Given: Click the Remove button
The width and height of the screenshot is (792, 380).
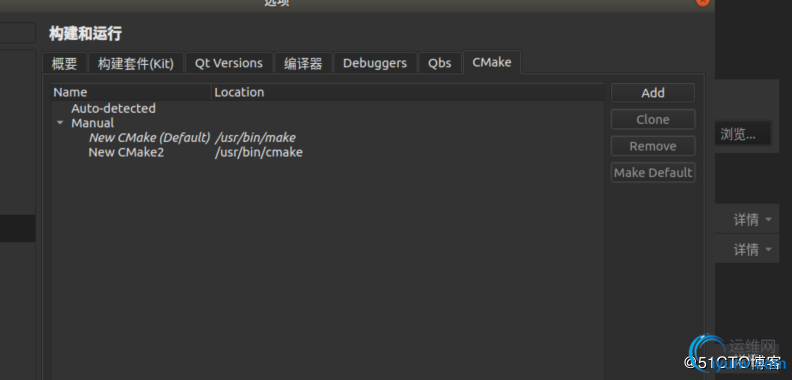Looking at the screenshot, I should (653, 146).
